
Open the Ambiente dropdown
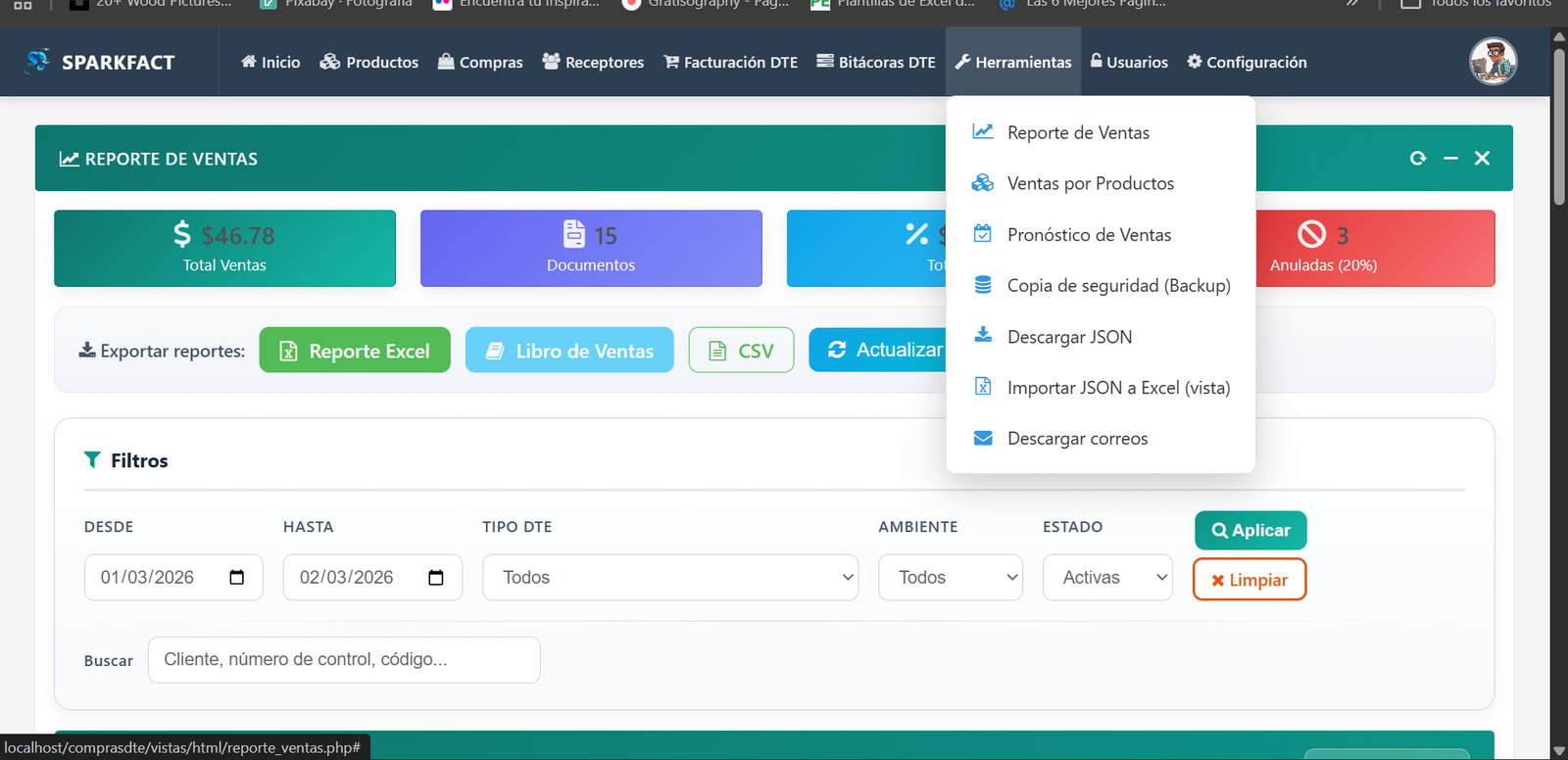(950, 578)
